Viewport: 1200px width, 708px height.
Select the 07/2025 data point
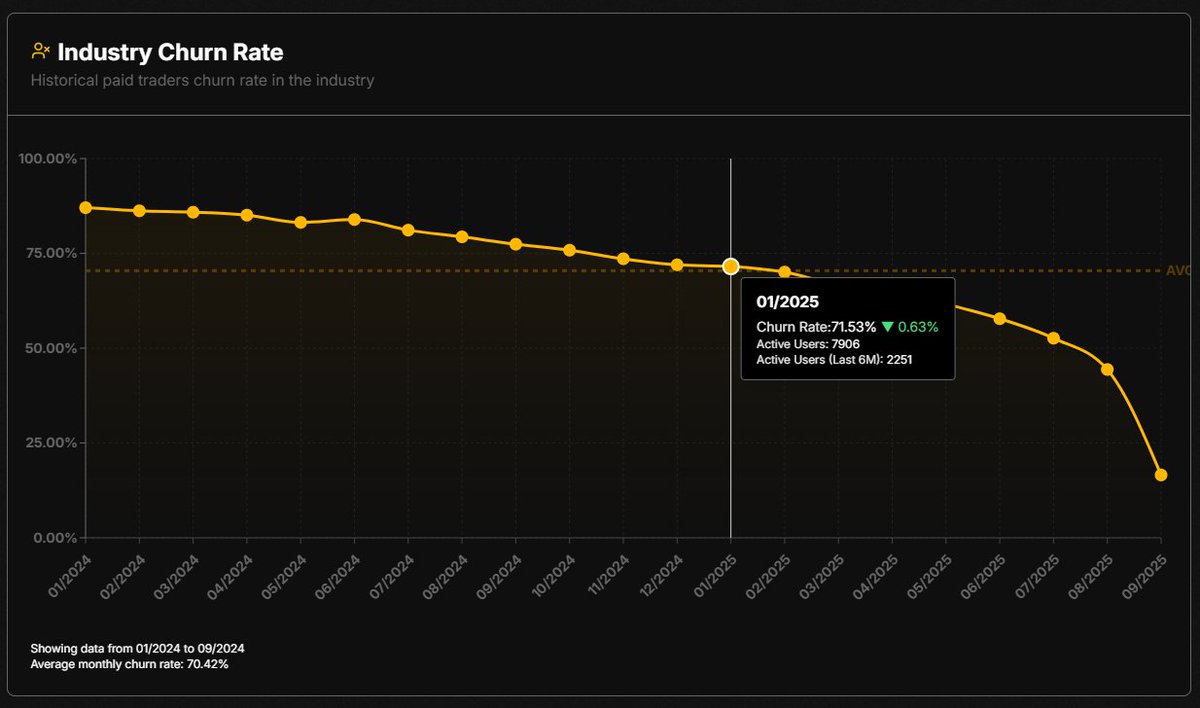pos(1053,338)
